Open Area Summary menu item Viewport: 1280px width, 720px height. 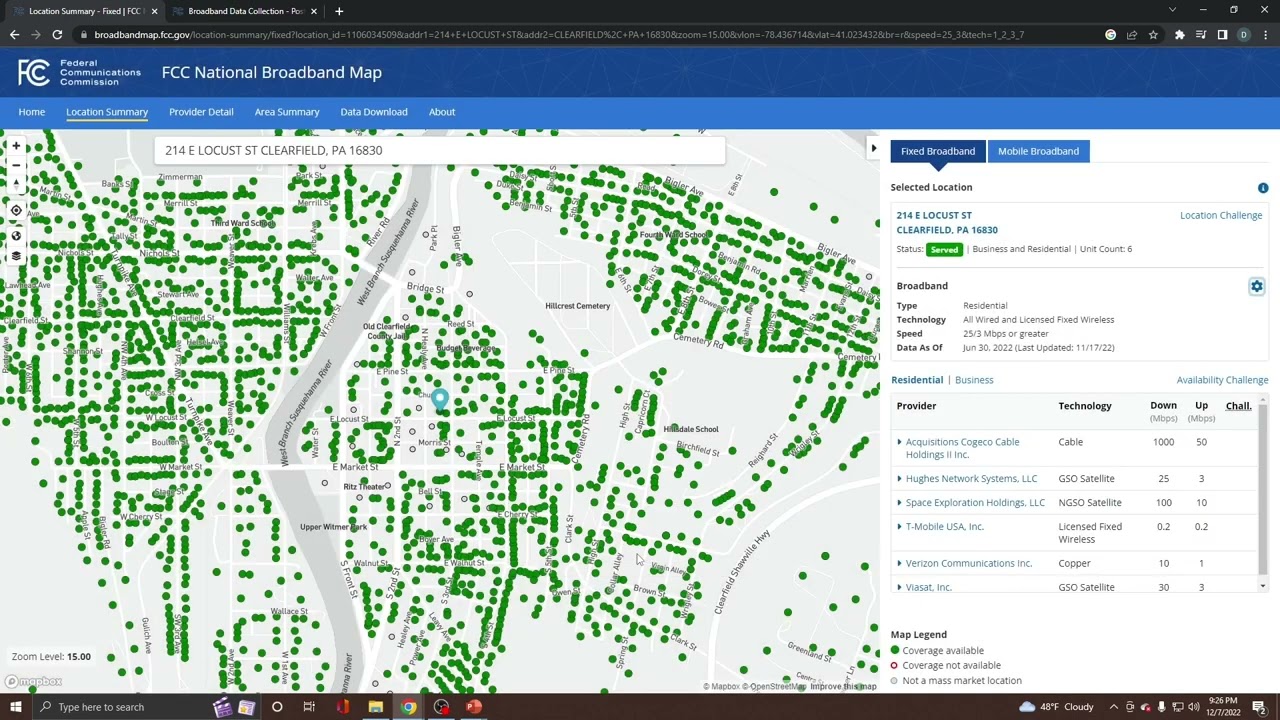pyautogui.click(x=287, y=112)
